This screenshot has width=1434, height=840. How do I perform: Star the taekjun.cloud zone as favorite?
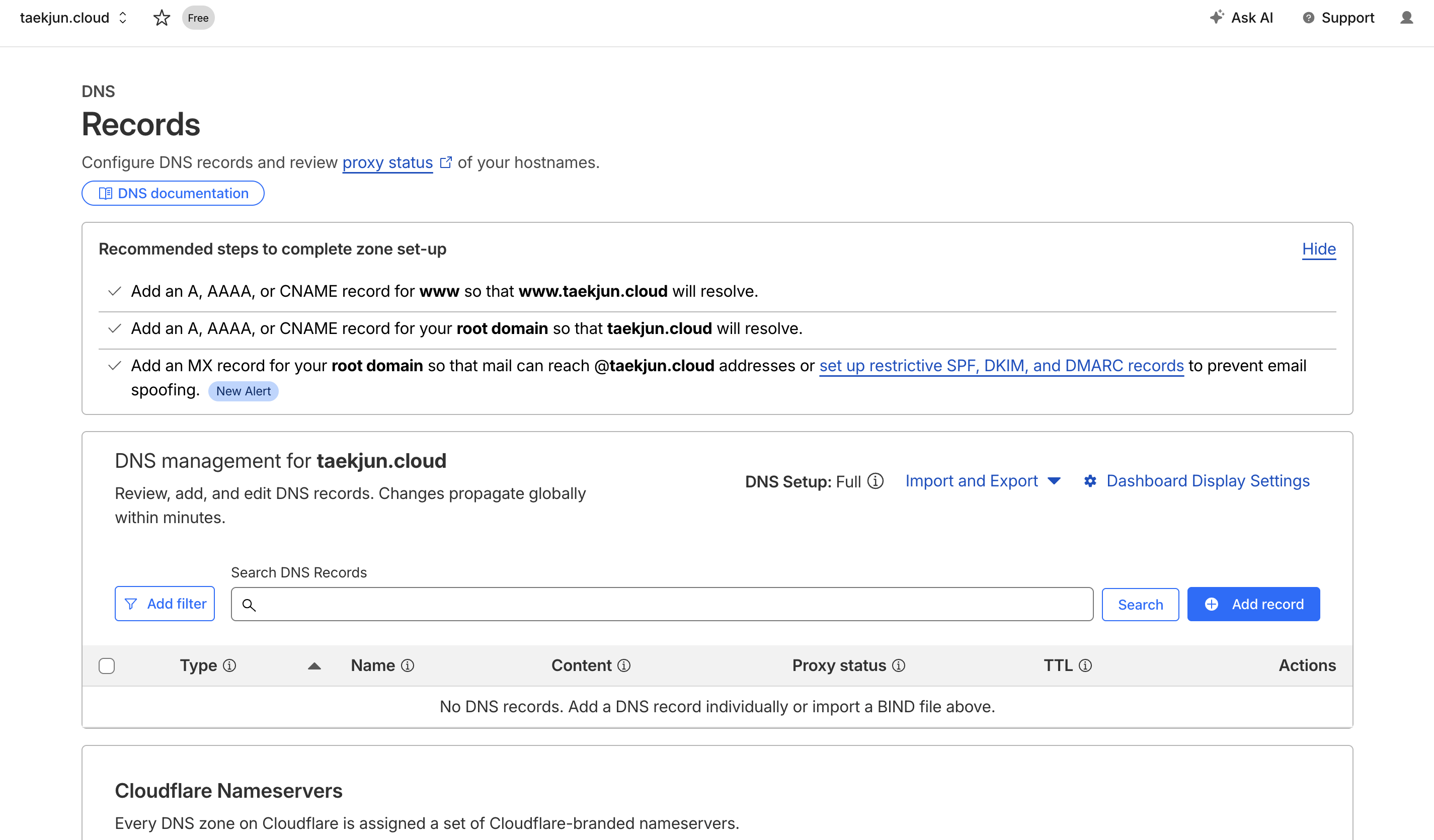click(x=162, y=18)
